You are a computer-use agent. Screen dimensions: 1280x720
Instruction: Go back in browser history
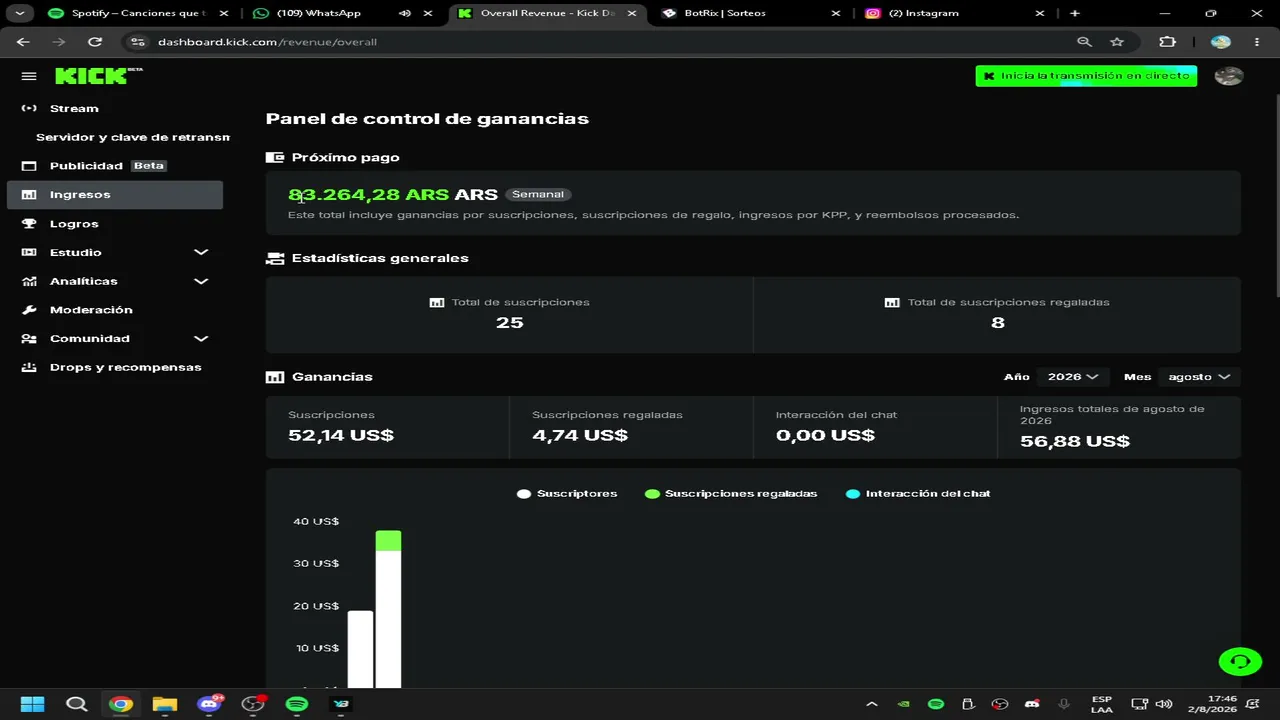[23, 42]
